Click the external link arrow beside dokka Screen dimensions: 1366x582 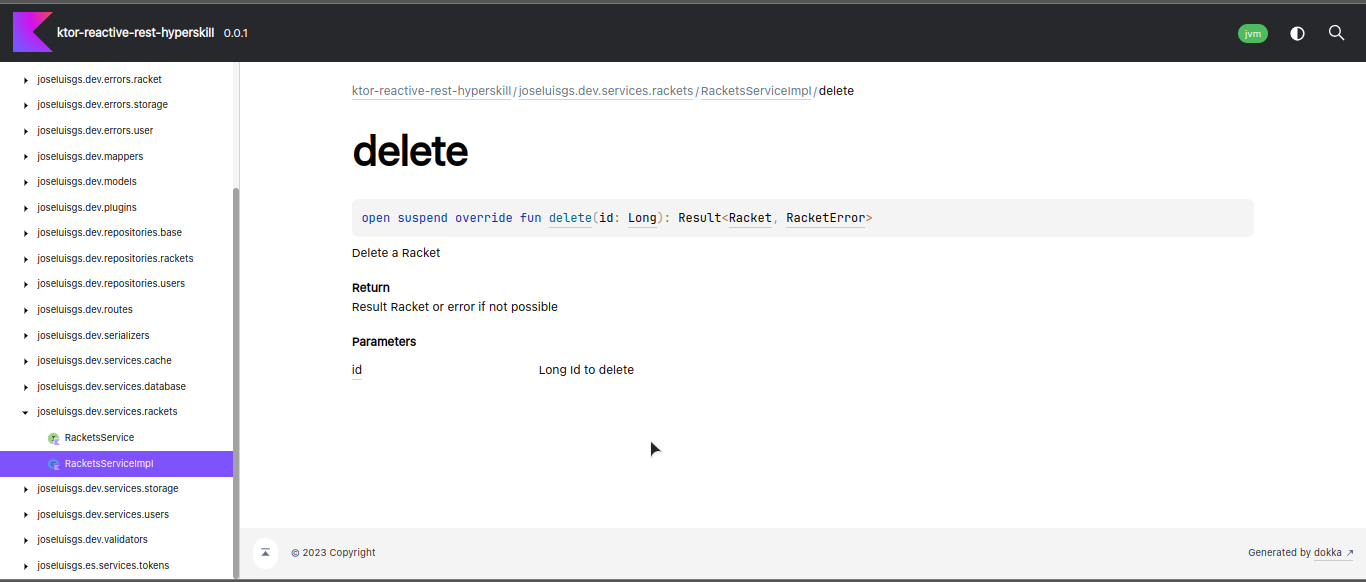[x=1350, y=553]
